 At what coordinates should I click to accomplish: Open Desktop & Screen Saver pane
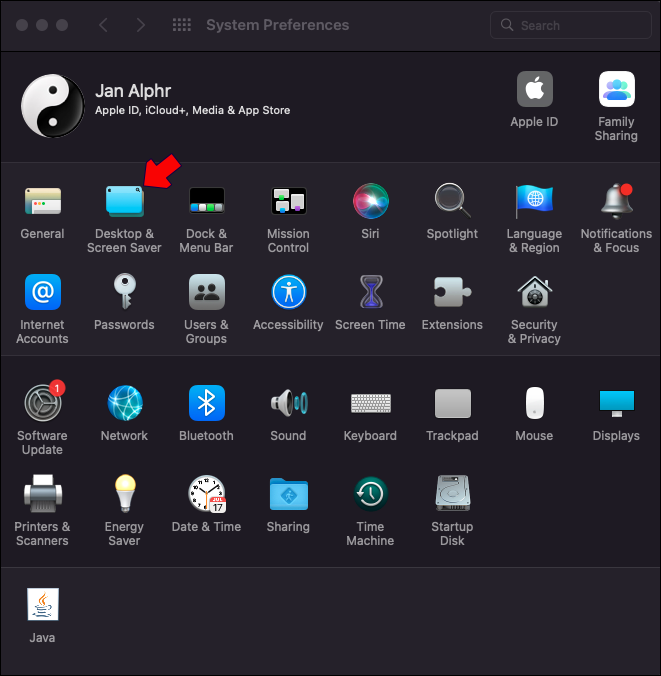(125, 201)
